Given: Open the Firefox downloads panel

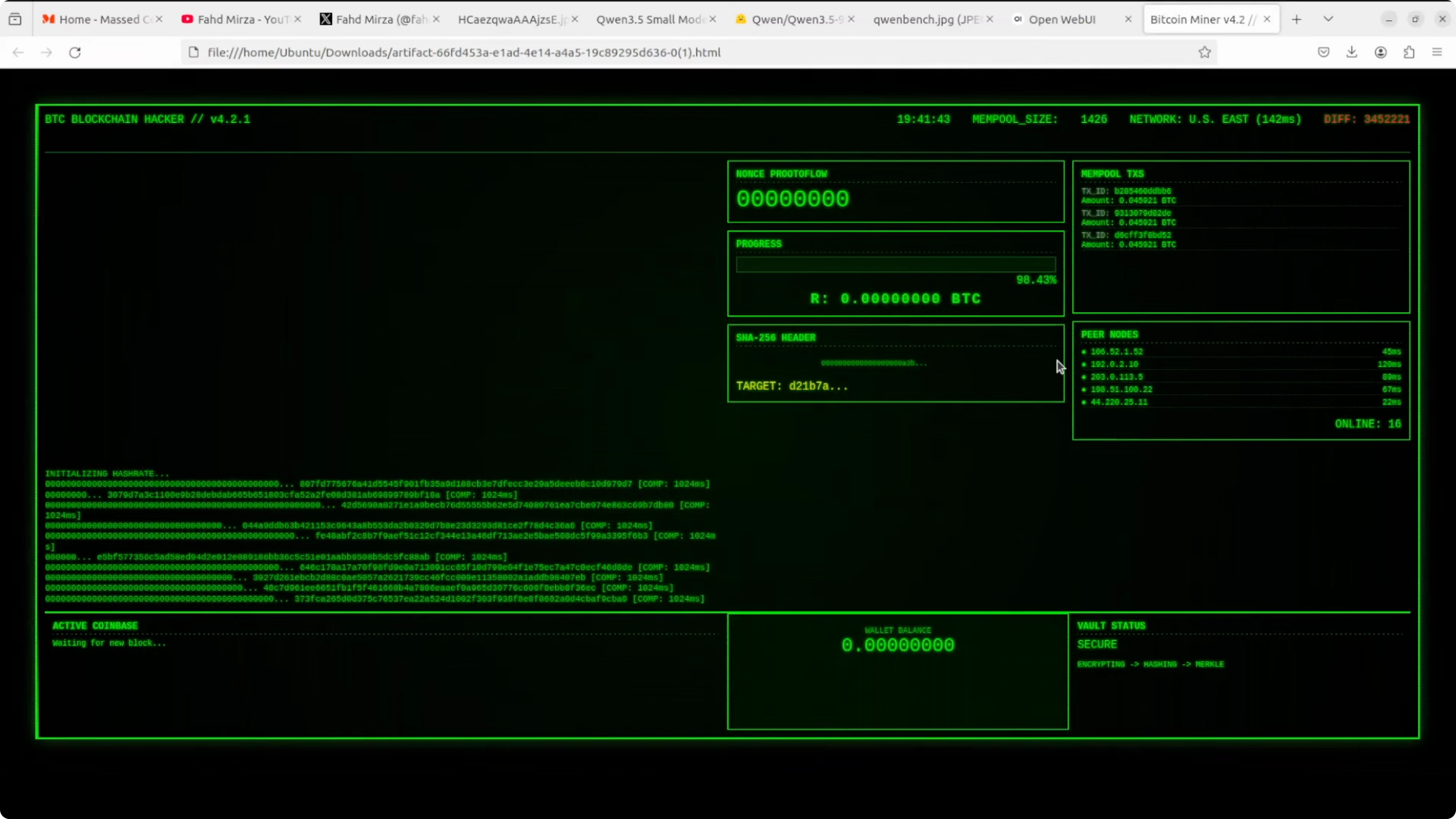Looking at the screenshot, I should coord(1352,53).
